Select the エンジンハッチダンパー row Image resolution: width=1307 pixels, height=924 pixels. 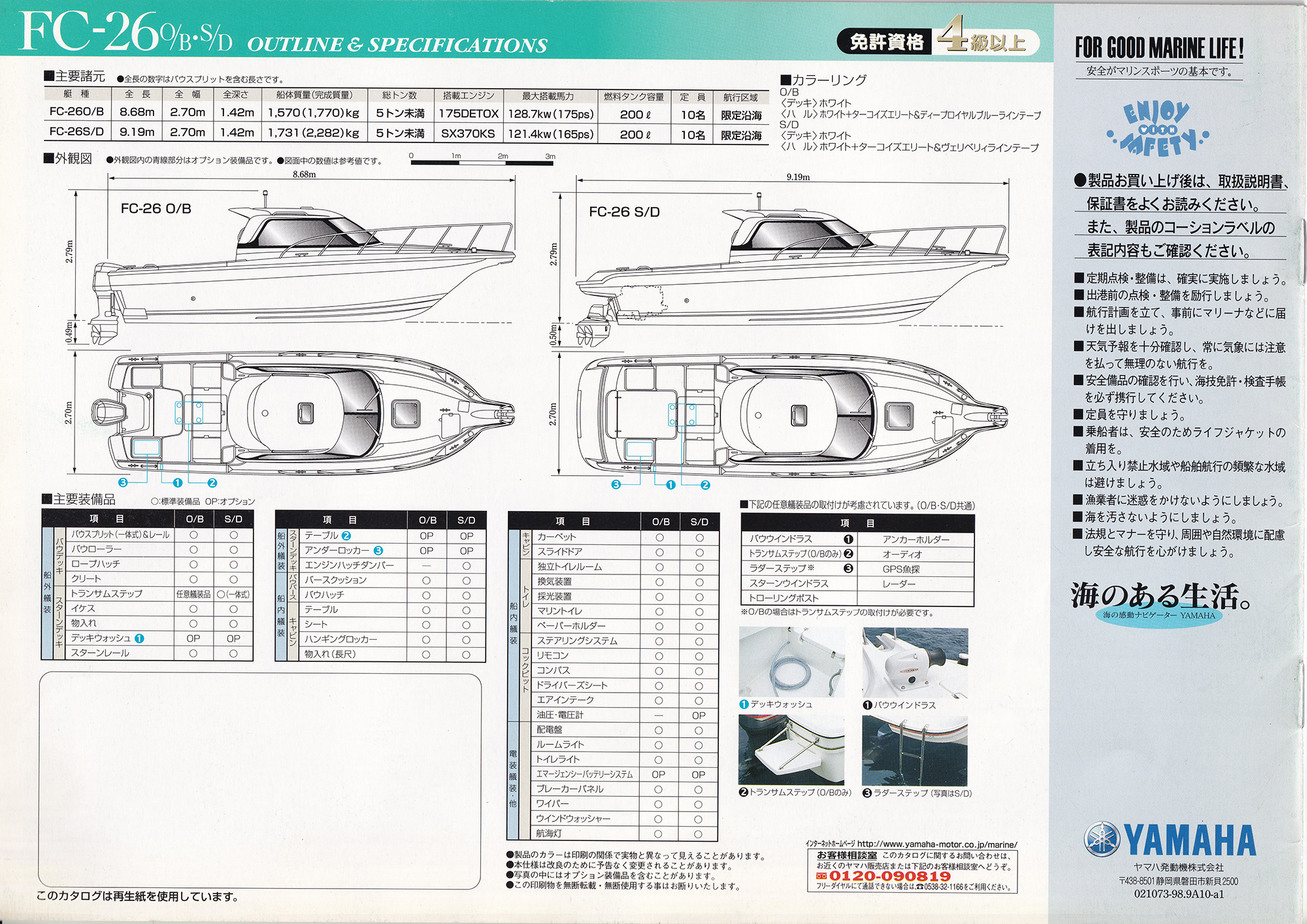pyautogui.click(x=392, y=565)
